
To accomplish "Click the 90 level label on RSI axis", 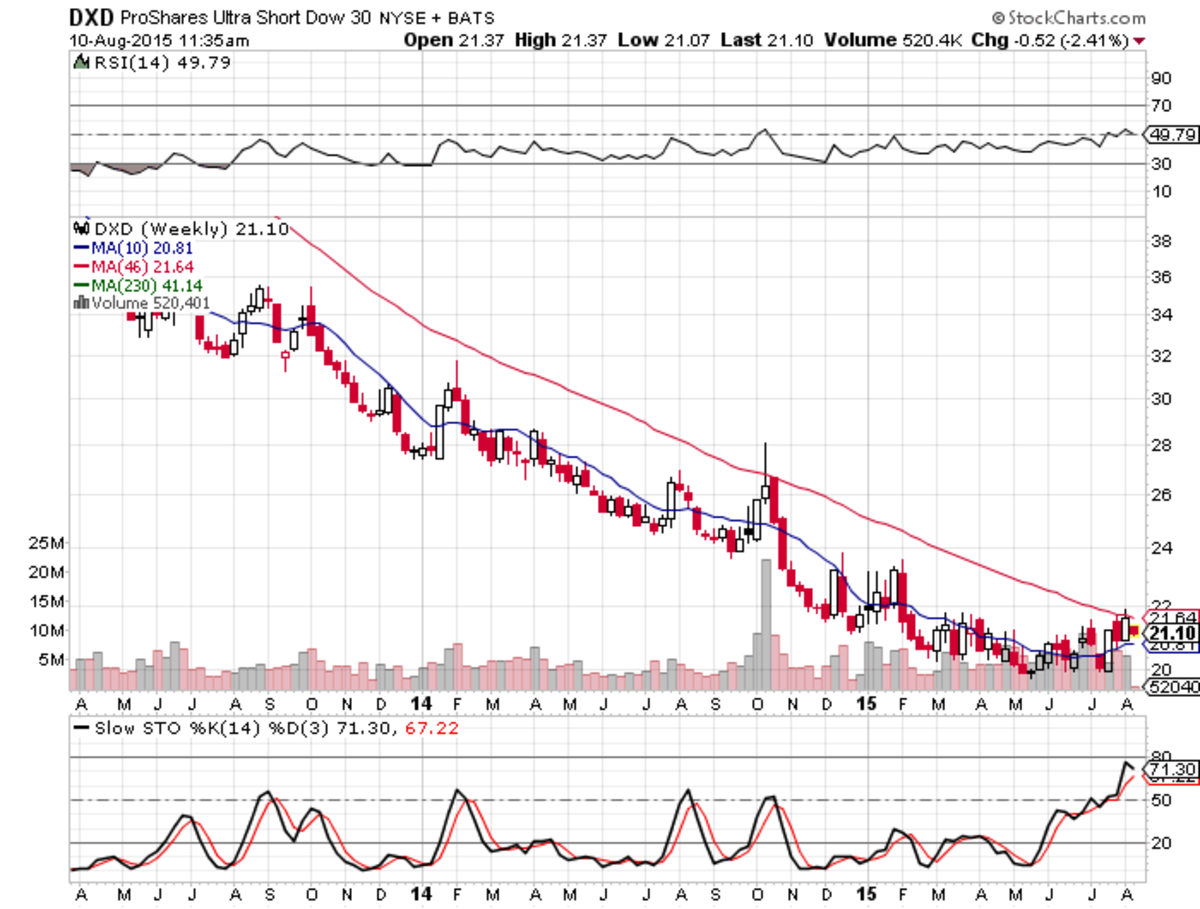I will pos(1161,78).
